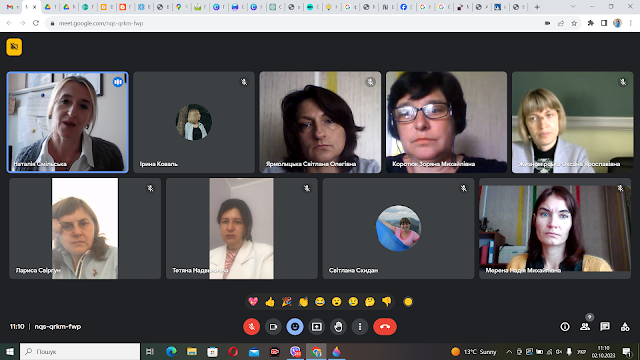Switch to the Google Maps tab
Screen dimensions: 640x360
pos(181,7)
